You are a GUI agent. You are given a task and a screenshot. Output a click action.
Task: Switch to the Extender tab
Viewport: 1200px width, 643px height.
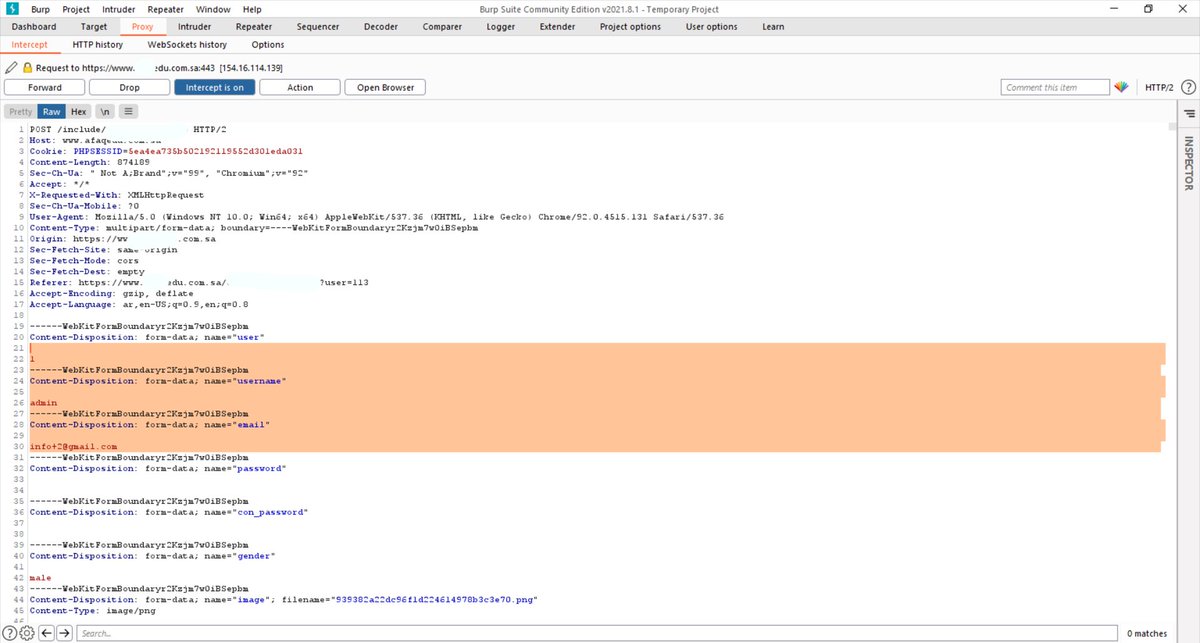coord(558,27)
